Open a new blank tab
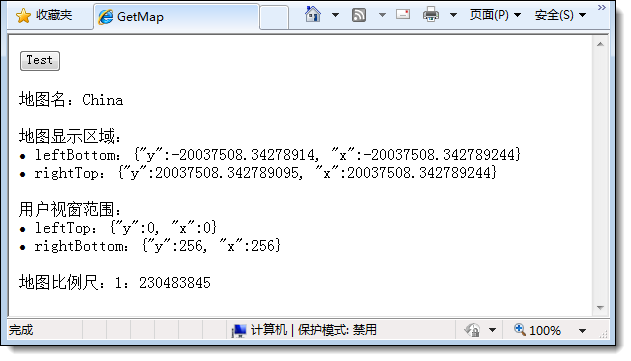 click(274, 17)
